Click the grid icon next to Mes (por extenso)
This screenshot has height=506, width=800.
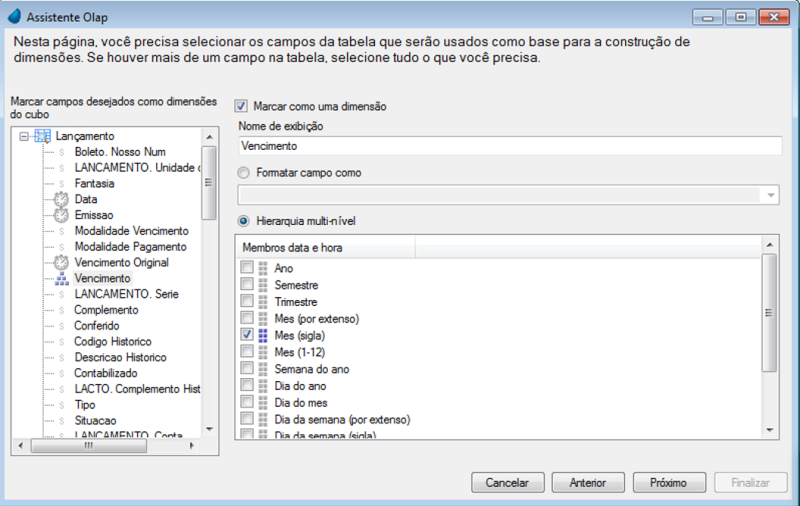(263, 319)
